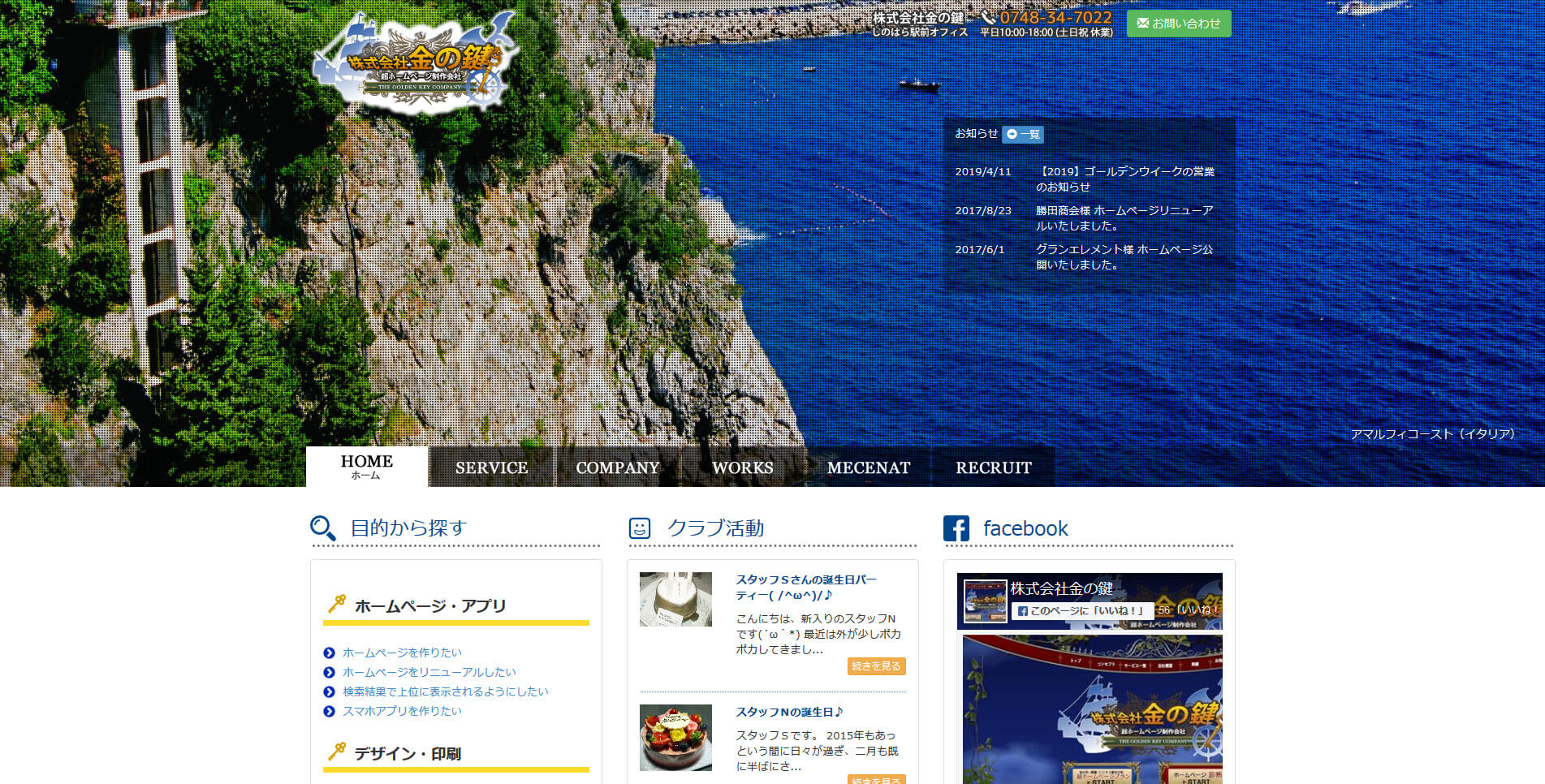Click the このページに「いいね！」 Facebook like button
1545x784 pixels.
coord(1082,610)
